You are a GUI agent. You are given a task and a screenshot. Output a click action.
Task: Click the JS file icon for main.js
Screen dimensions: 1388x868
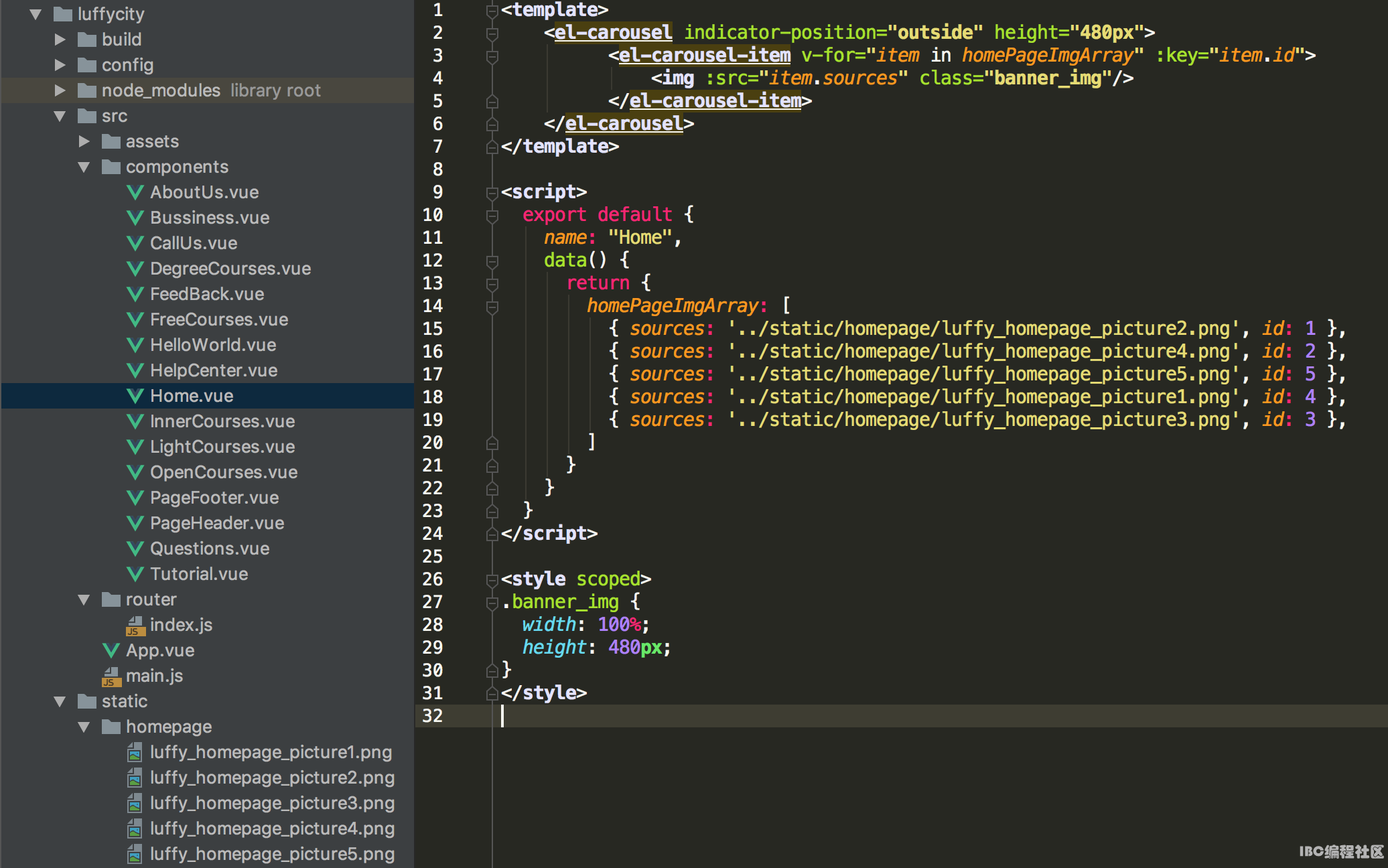click(111, 676)
